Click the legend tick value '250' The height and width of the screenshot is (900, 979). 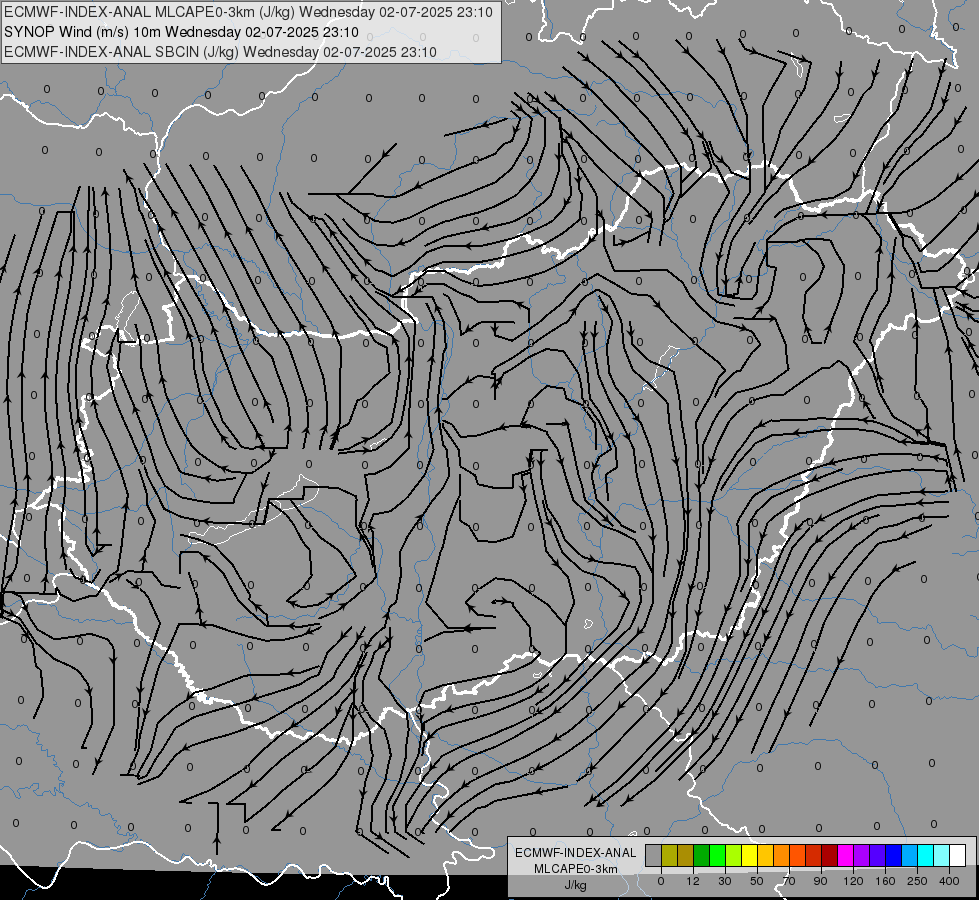click(917, 881)
